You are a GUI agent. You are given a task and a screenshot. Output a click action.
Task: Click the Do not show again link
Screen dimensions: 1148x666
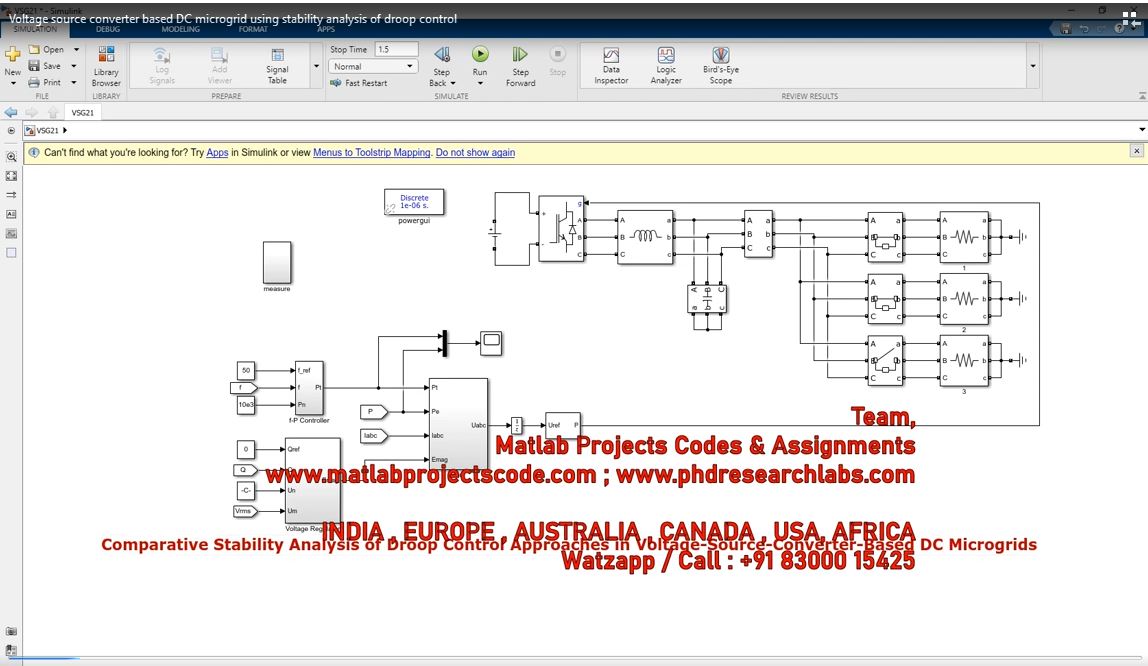475,153
